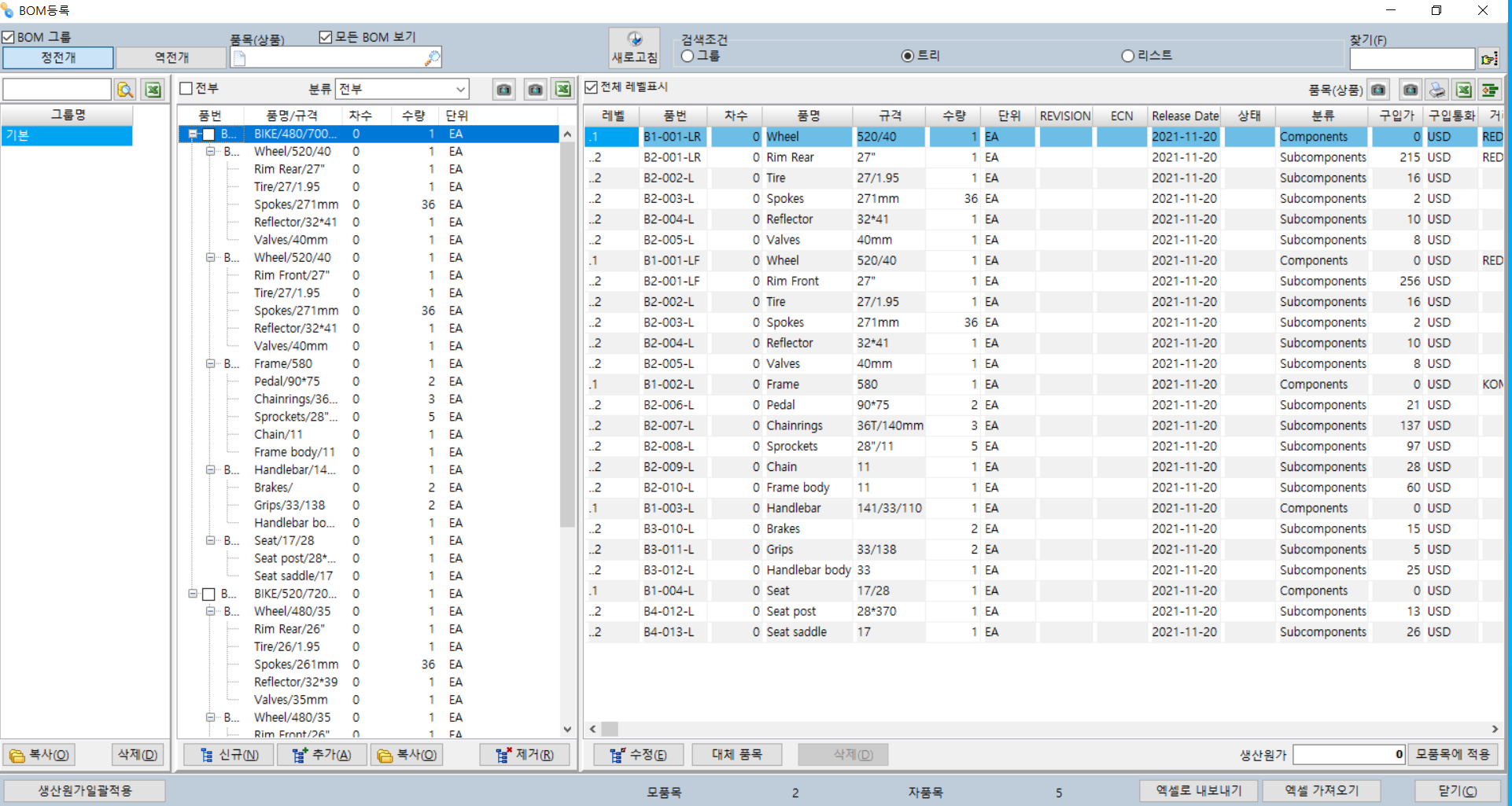Click the BOM tree vertical scrollbar thumb

click(x=567, y=334)
